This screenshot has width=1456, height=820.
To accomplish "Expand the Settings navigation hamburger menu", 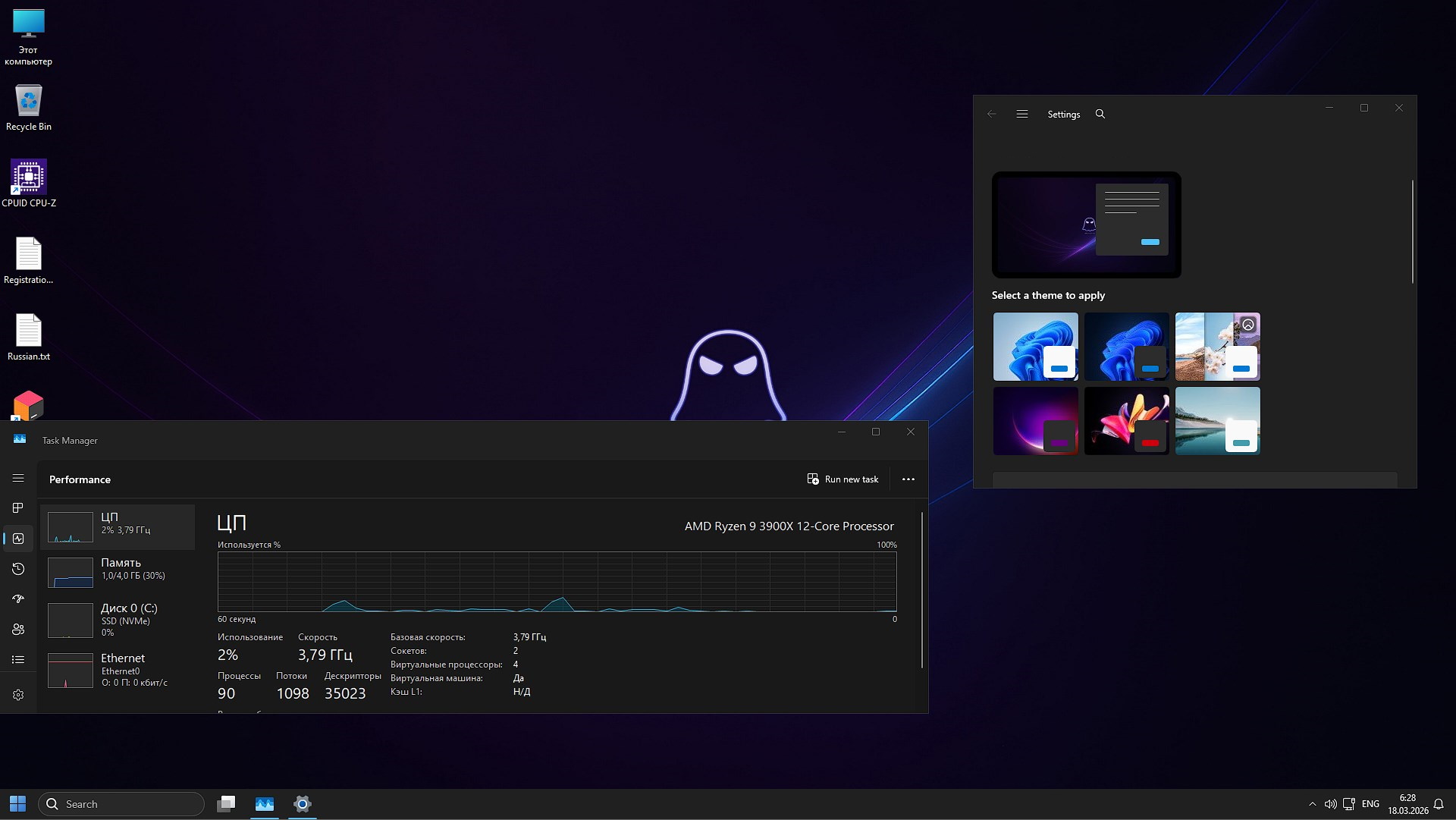I will tap(1021, 114).
